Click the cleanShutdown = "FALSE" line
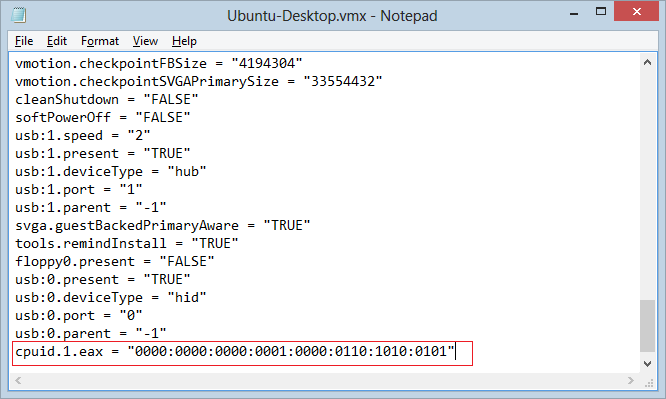 point(107,99)
